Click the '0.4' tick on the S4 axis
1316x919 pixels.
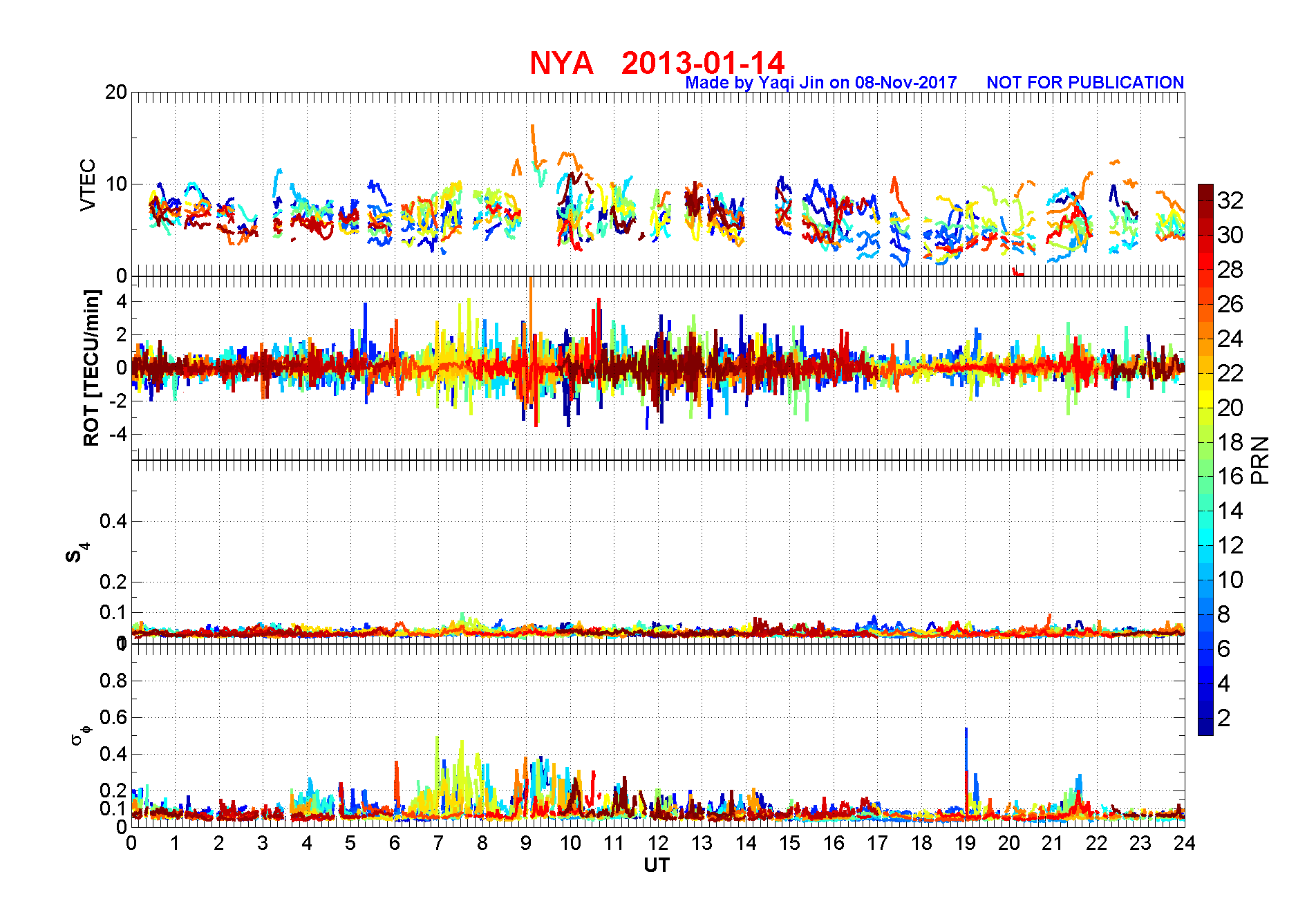click(113, 521)
